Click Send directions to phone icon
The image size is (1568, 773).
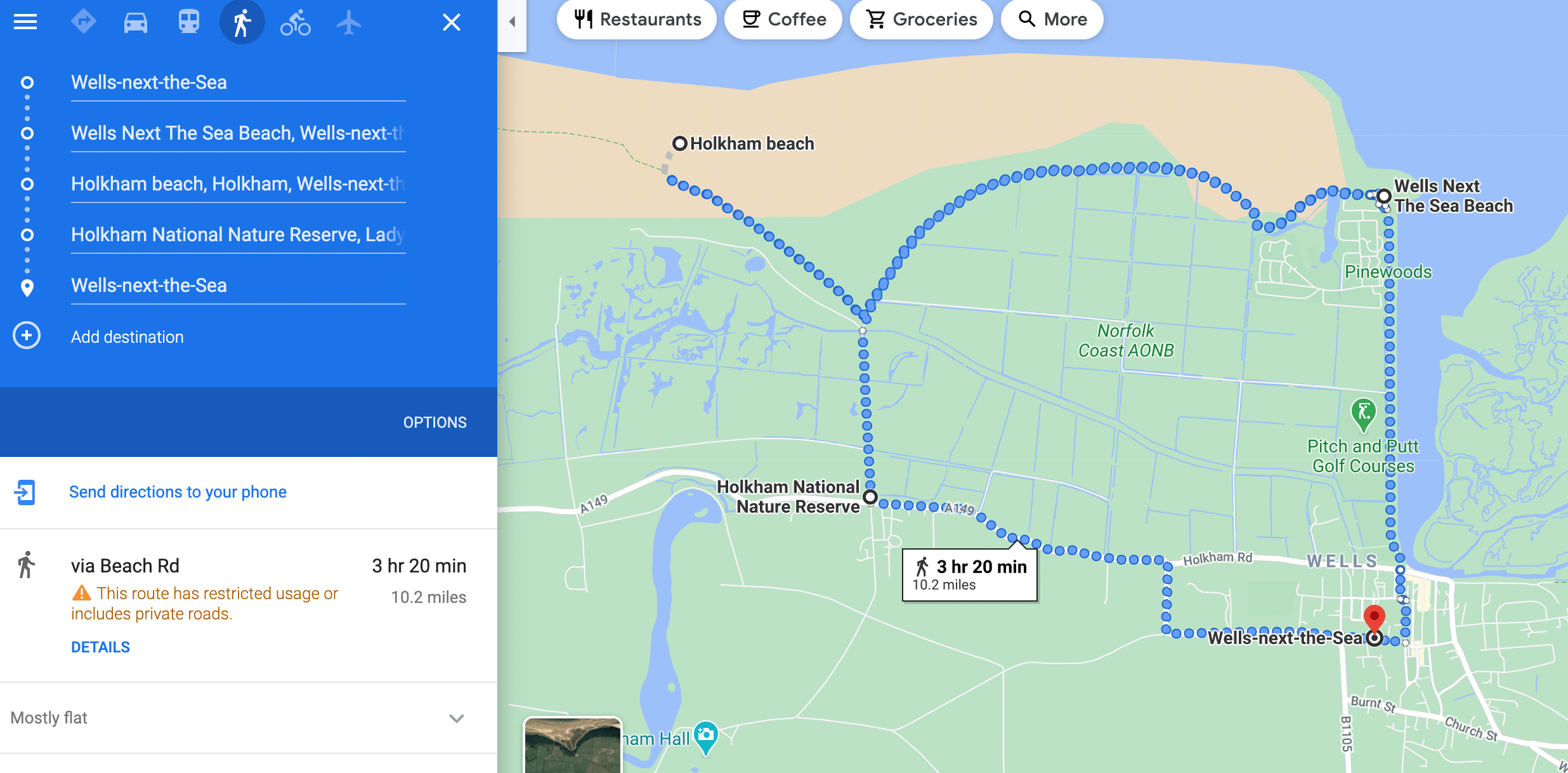[25, 492]
